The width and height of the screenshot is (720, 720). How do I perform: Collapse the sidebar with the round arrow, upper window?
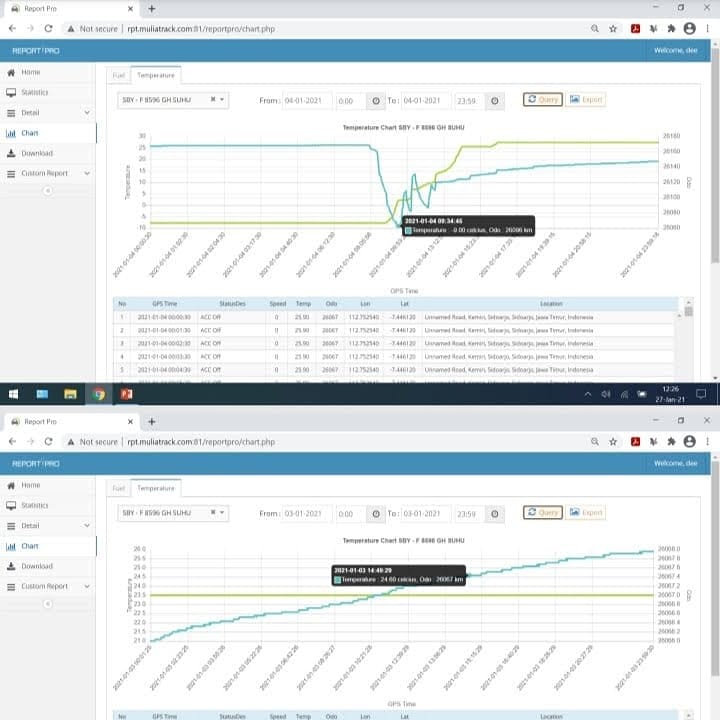coord(48,191)
